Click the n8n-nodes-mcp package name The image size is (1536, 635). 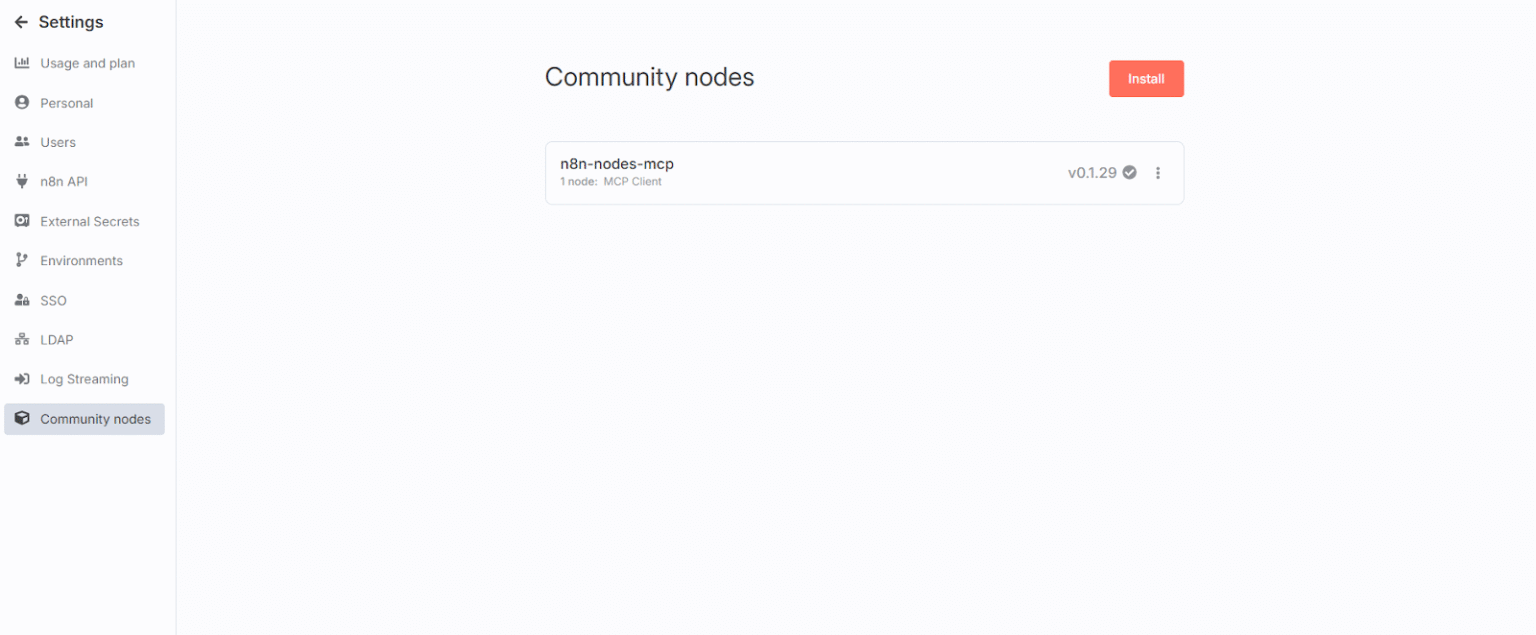click(x=617, y=164)
